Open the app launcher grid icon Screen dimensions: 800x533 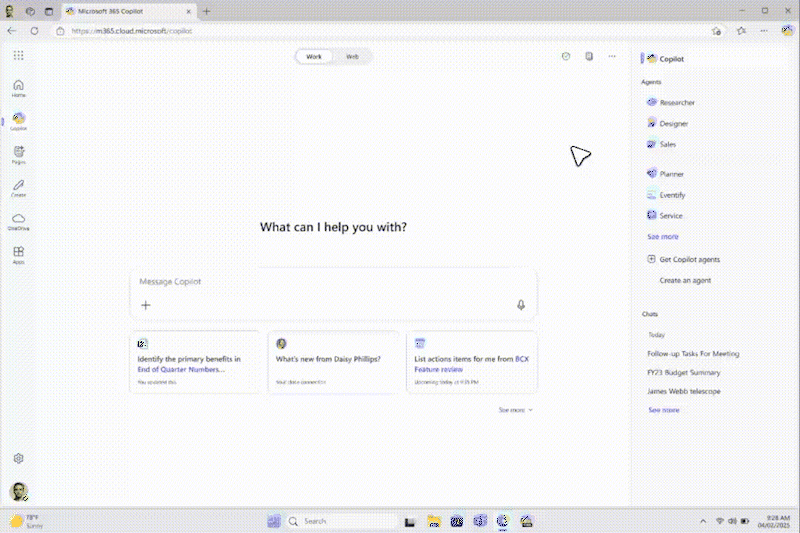tap(18, 55)
